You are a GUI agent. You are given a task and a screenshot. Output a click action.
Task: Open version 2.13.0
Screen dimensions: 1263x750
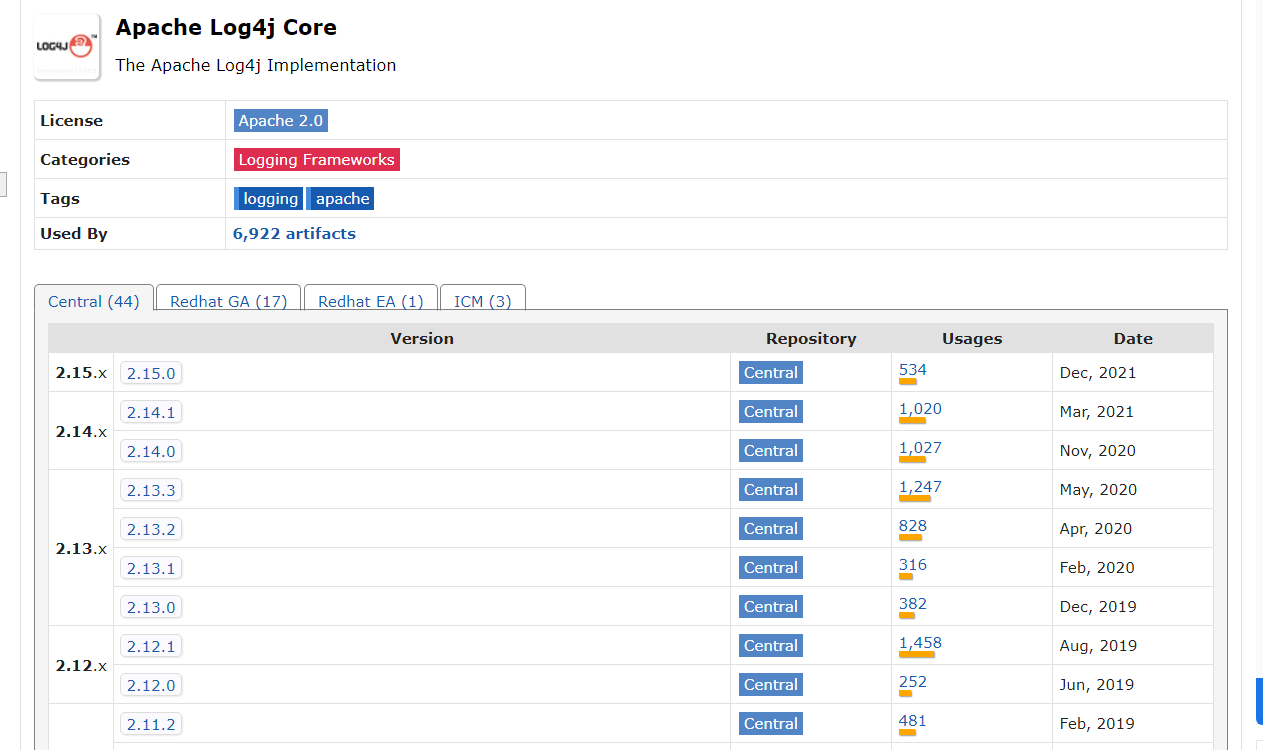coord(151,607)
